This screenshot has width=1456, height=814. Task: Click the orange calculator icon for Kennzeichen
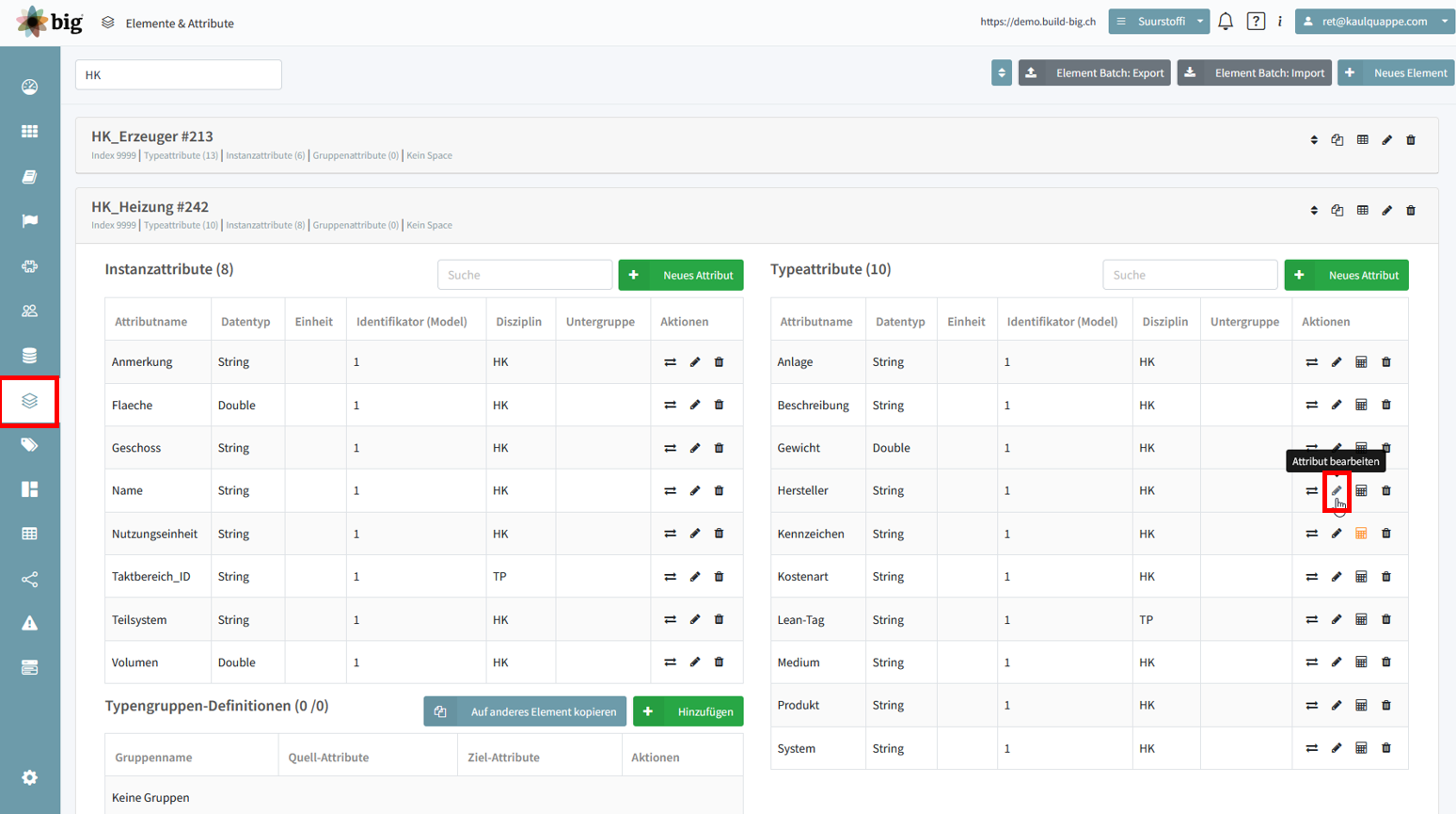pyautogui.click(x=1361, y=534)
